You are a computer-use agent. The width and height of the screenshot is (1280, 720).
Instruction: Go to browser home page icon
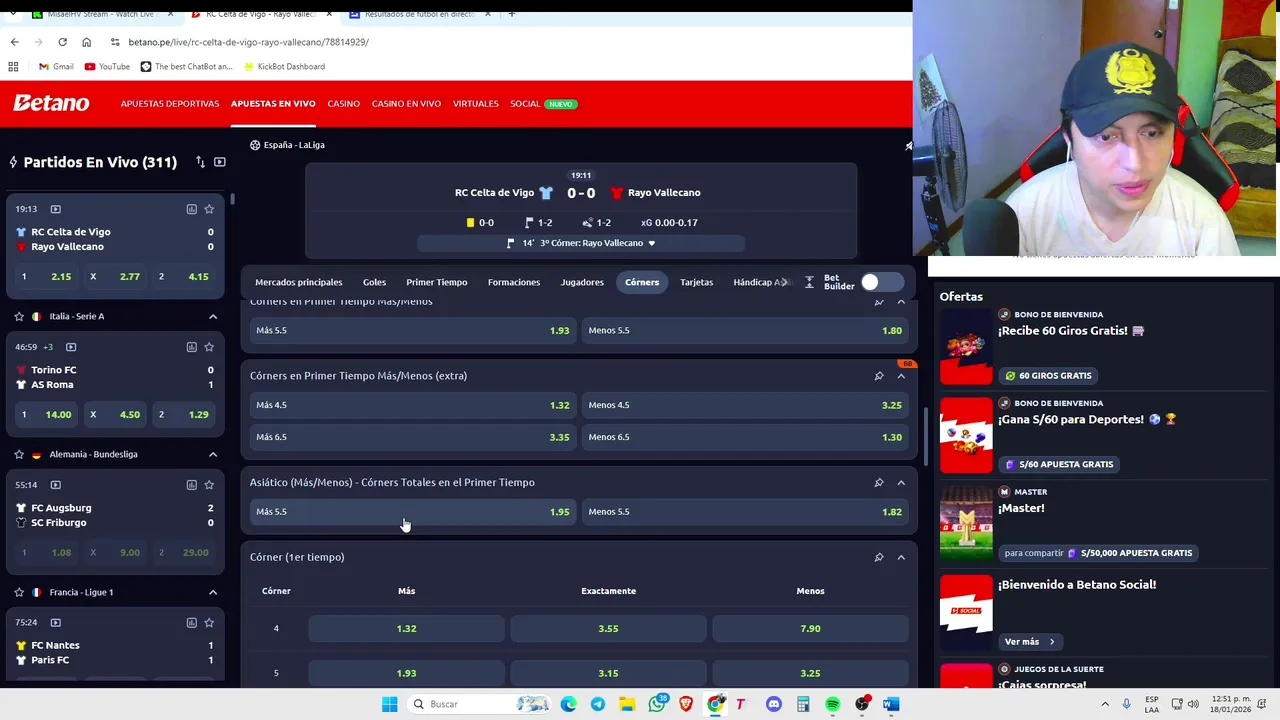tap(86, 42)
